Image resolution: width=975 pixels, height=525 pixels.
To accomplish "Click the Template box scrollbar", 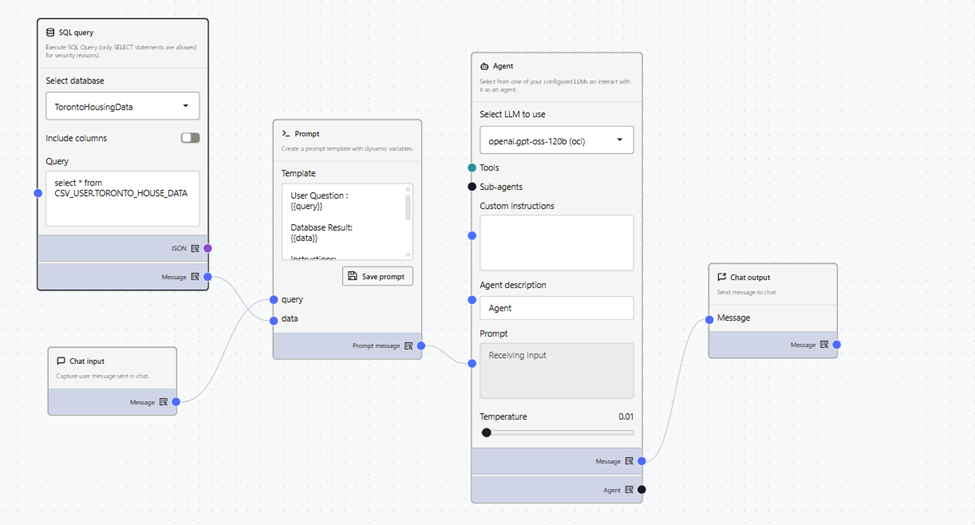I will click(x=407, y=207).
